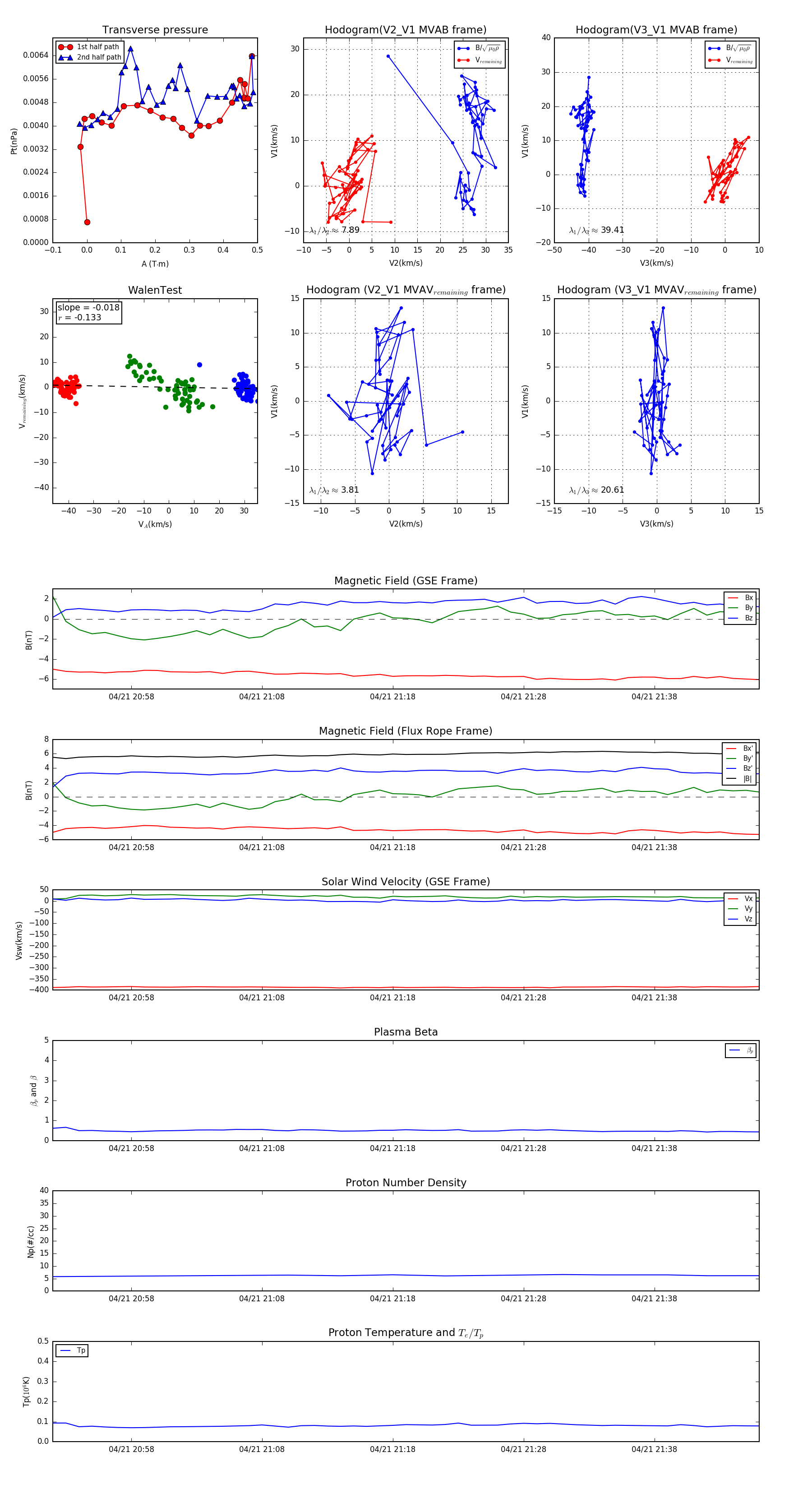
Task: Select Bx' legend entry in flux rope plot
Action: tap(740, 749)
